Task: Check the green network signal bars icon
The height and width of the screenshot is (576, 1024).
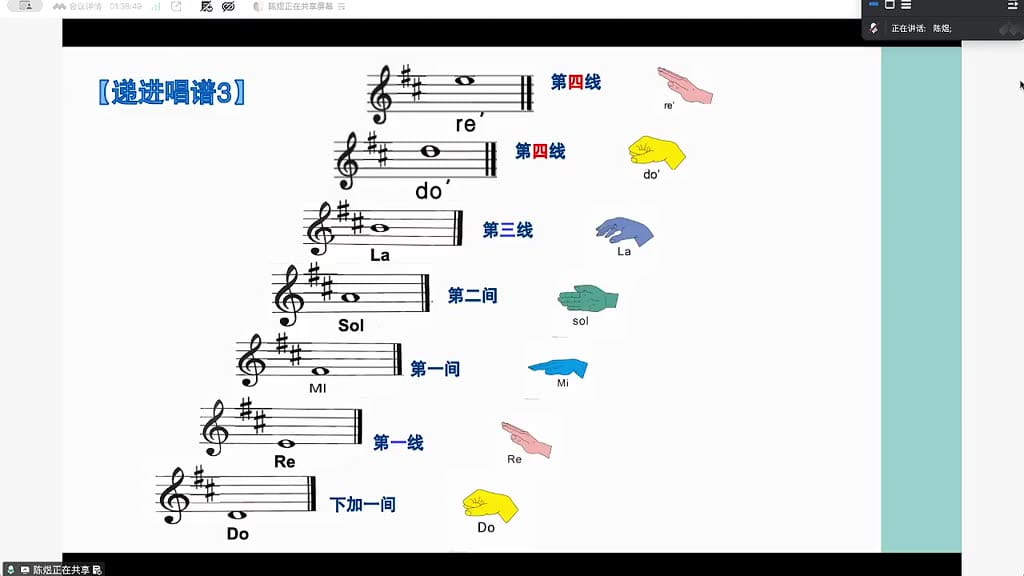Action: coord(156,7)
